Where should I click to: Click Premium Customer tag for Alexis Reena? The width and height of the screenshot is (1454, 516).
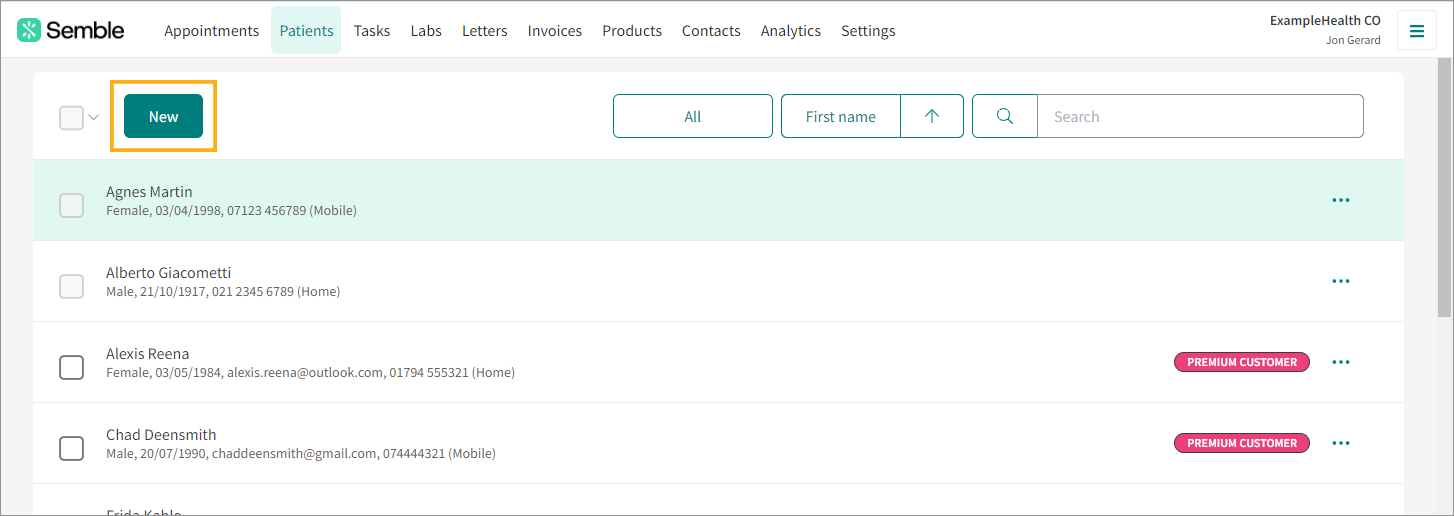(1242, 362)
